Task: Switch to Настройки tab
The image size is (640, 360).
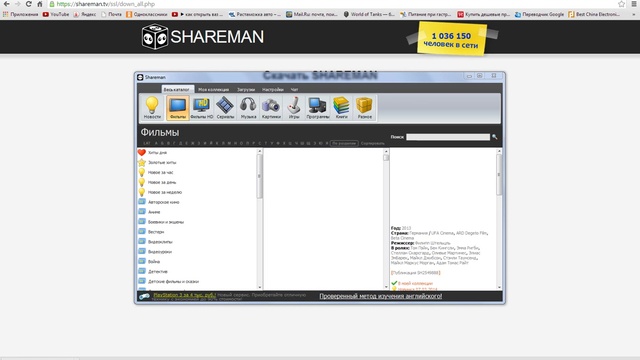Action: coord(273,89)
